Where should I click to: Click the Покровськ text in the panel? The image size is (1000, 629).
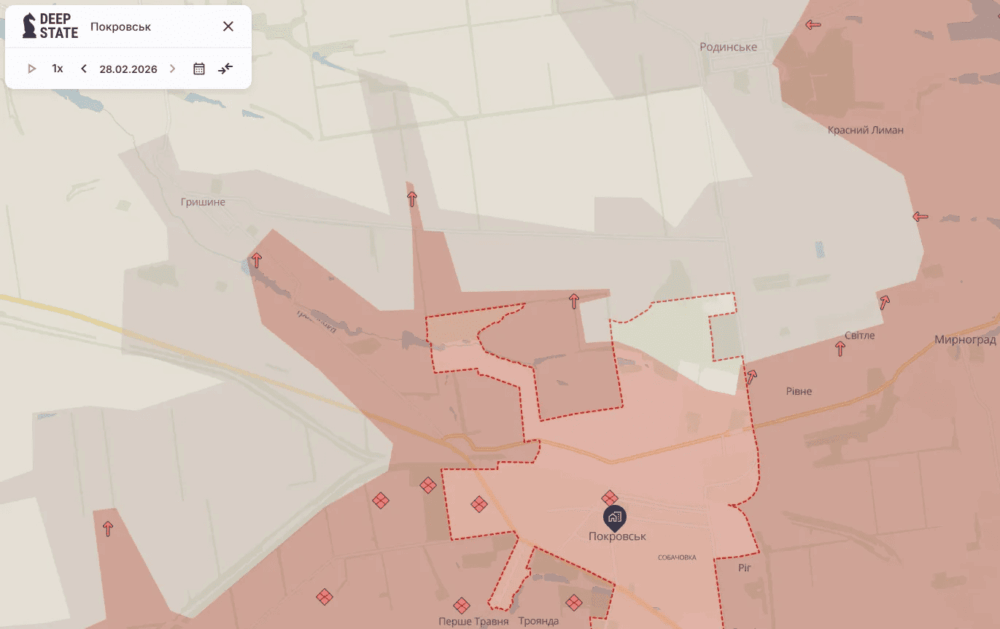click(121, 27)
